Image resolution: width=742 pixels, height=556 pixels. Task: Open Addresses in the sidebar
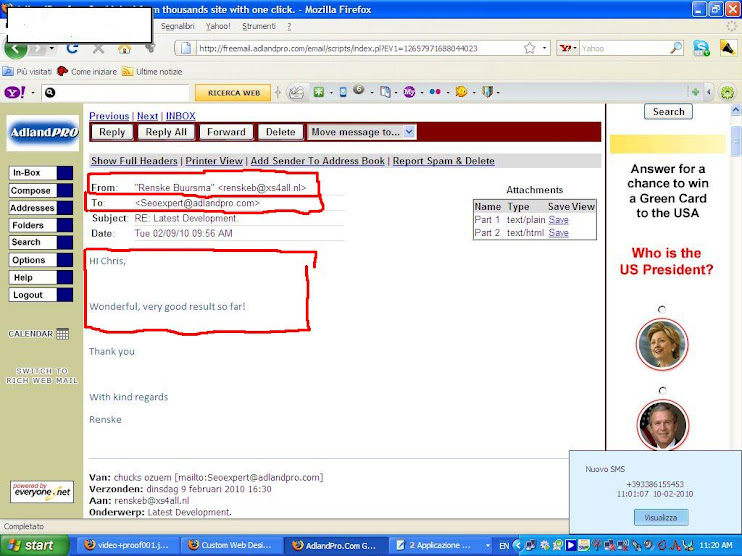coord(41,208)
